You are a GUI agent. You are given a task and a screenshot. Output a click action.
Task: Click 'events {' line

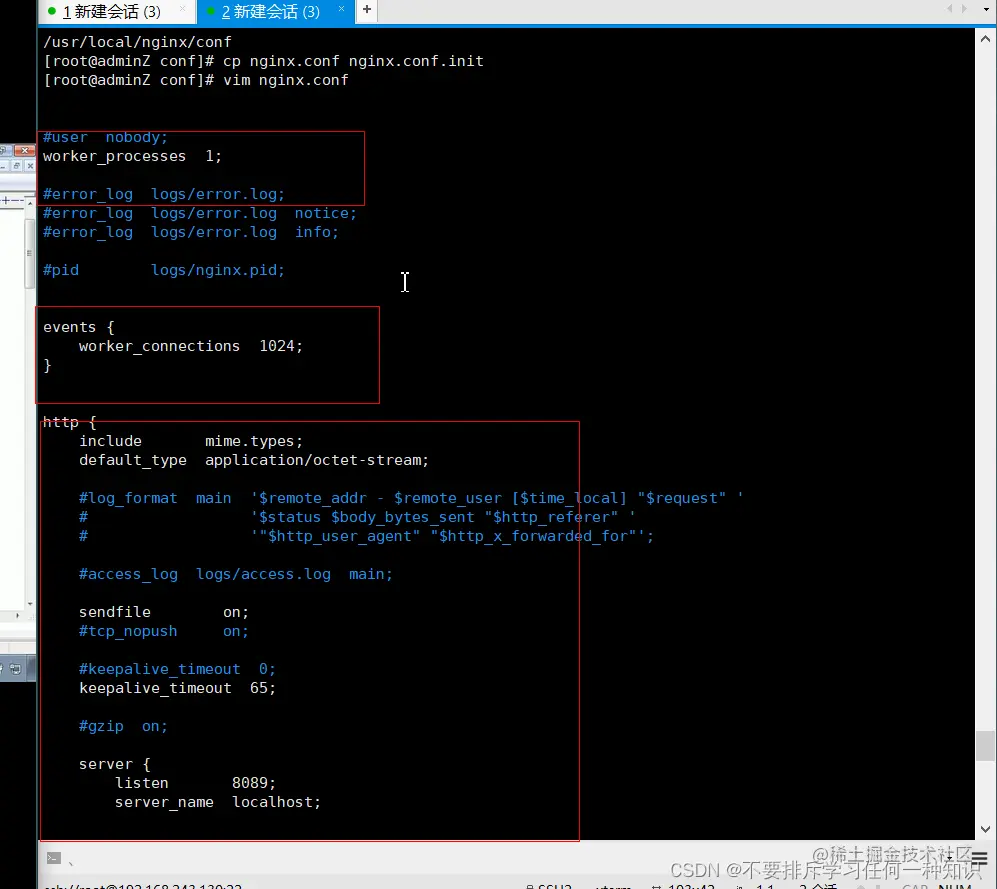coord(79,327)
